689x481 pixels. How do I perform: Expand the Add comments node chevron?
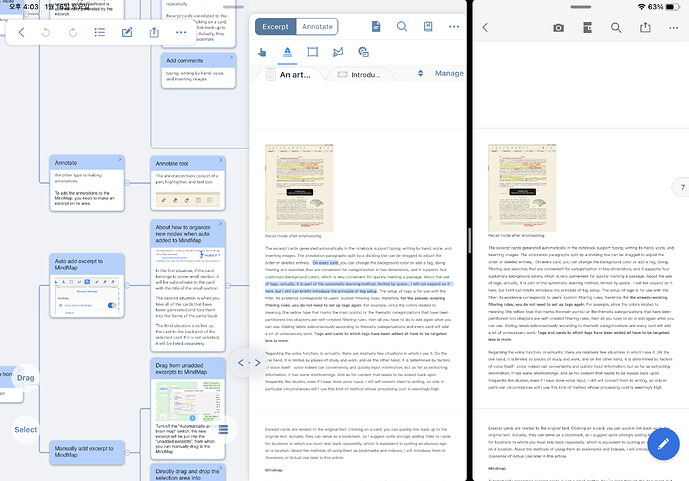(x=231, y=57)
